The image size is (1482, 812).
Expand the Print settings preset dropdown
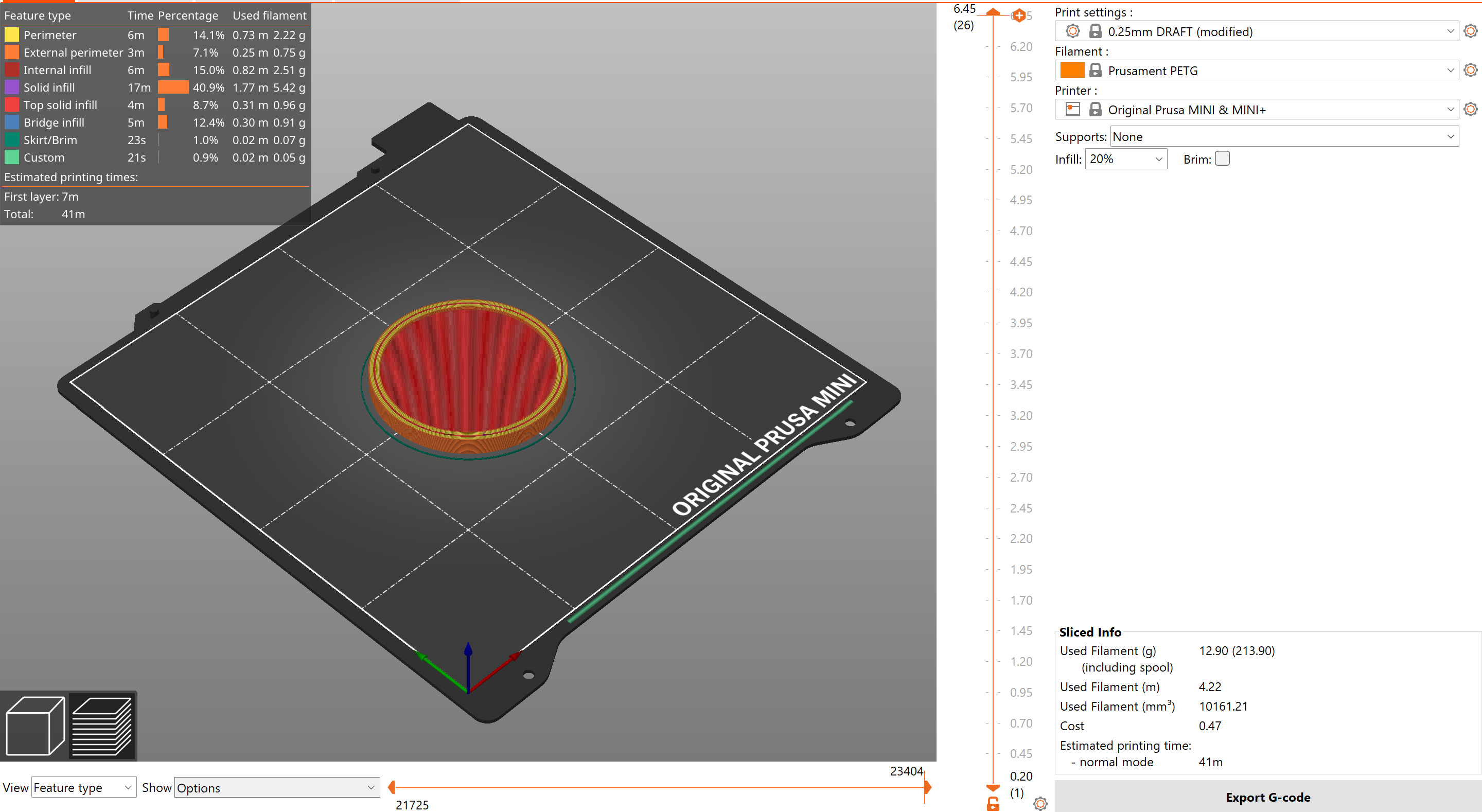pos(1450,32)
